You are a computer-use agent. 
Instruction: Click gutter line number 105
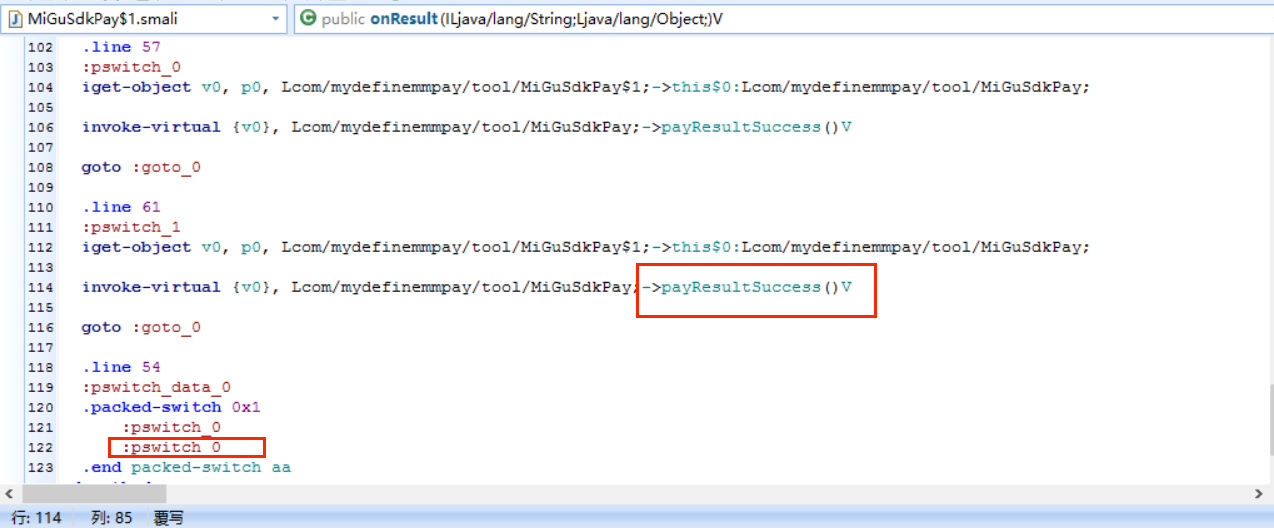pos(41,107)
